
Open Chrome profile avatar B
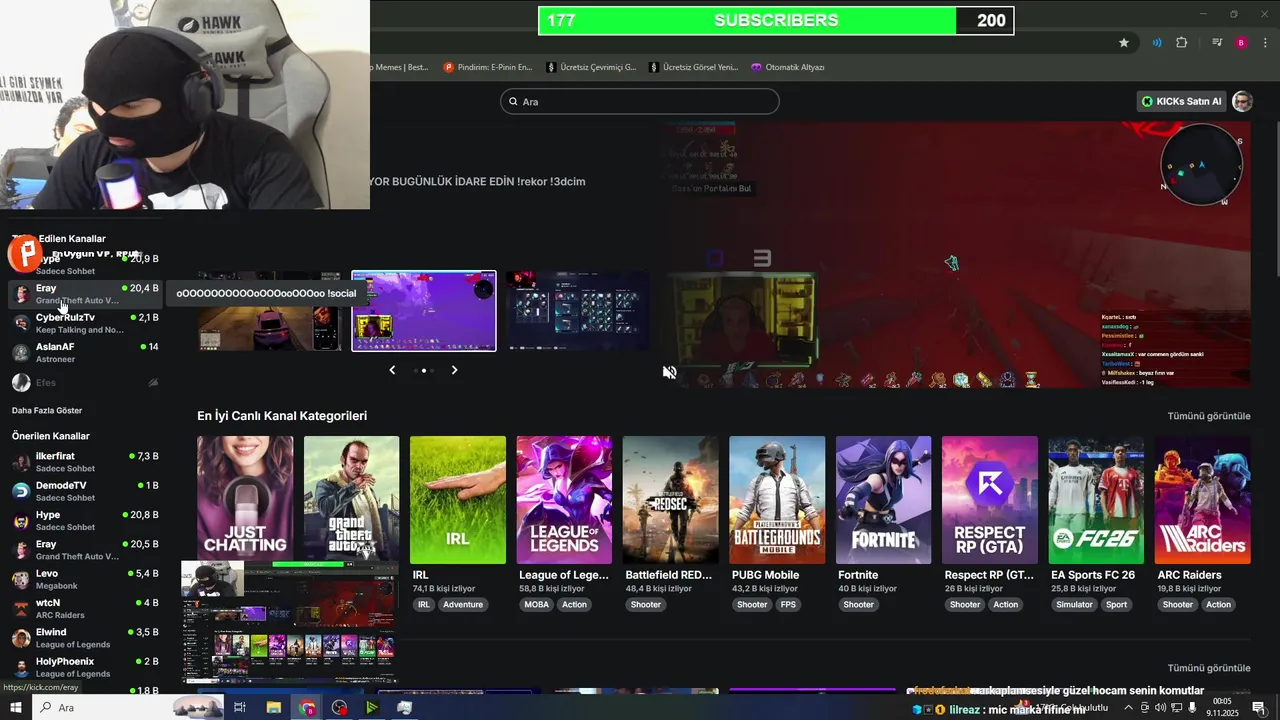click(x=1241, y=43)
